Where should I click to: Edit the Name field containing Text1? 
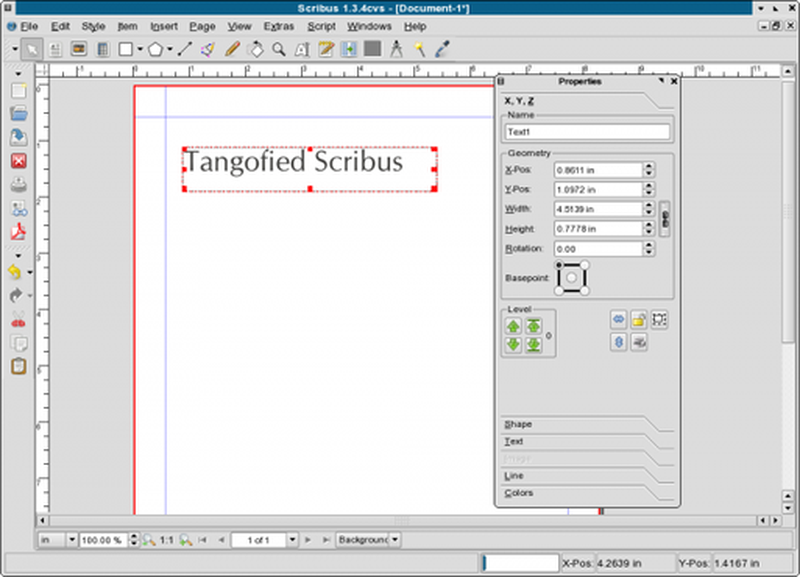[x=586, y=130]
